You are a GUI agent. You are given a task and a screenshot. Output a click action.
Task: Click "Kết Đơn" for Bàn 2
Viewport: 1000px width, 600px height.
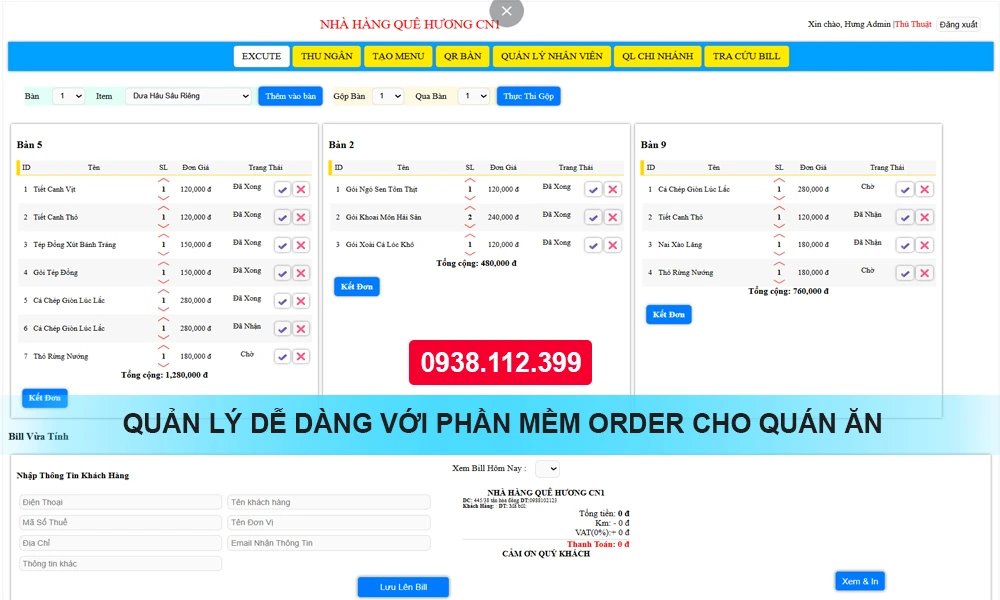(x=356, y=285)
